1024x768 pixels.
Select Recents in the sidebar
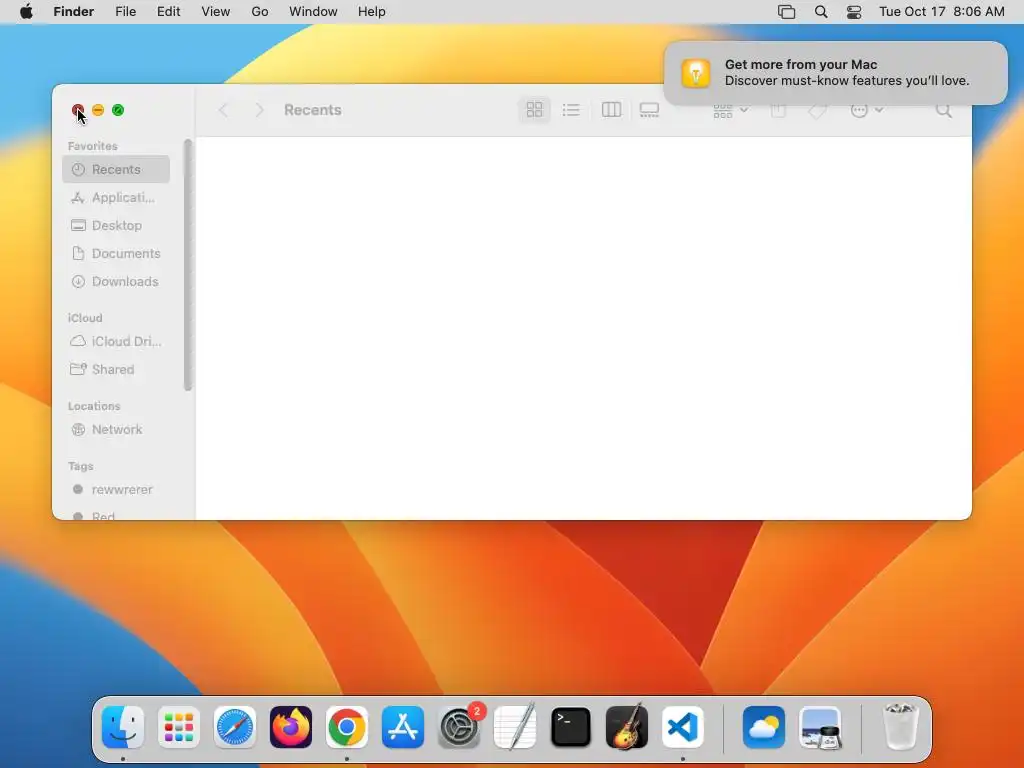pyautogui.click(x=116, y=169)
